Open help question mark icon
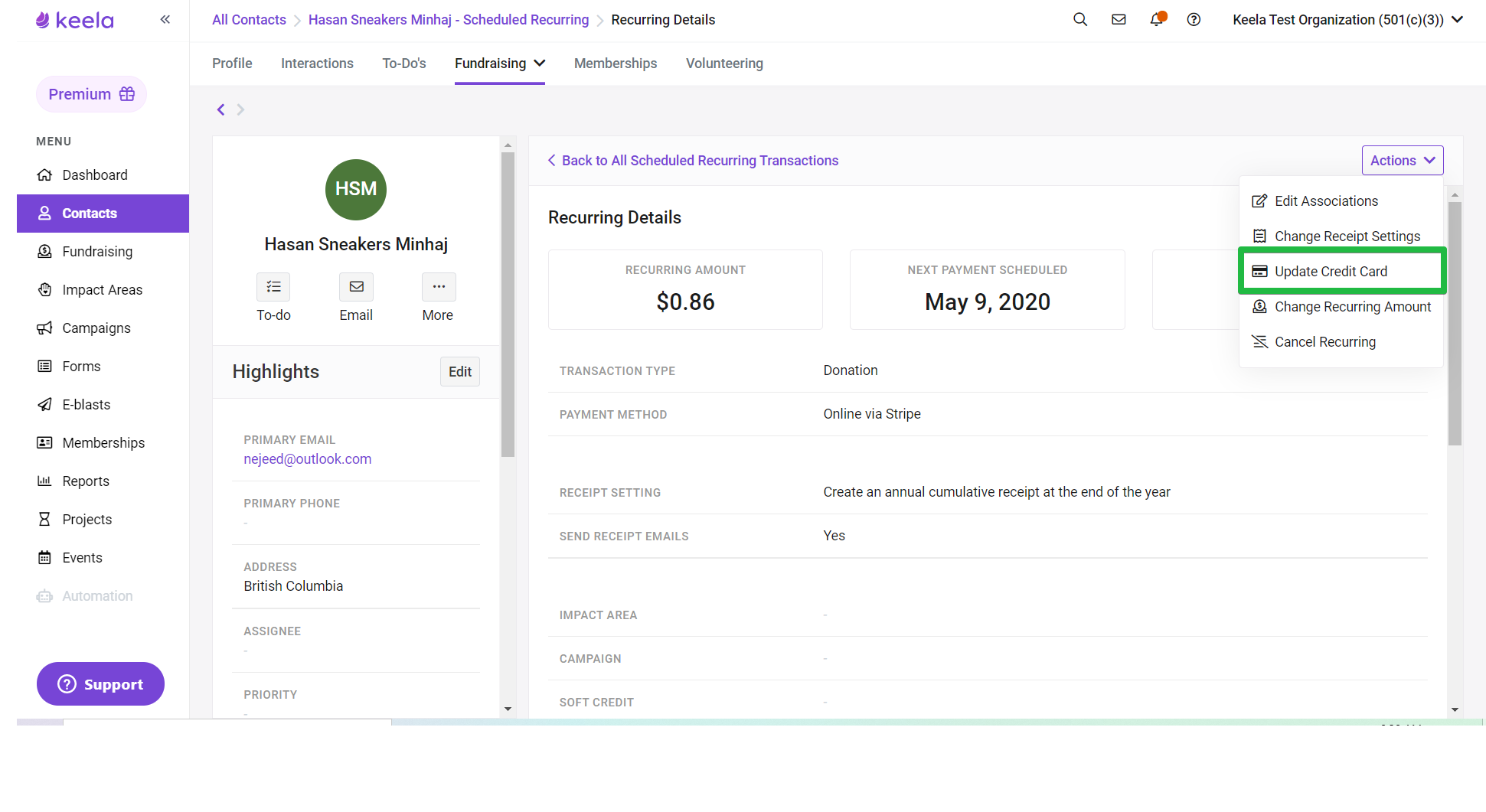The width and height of the screenshot is (1486, 812). click(x=1194, y=20)
